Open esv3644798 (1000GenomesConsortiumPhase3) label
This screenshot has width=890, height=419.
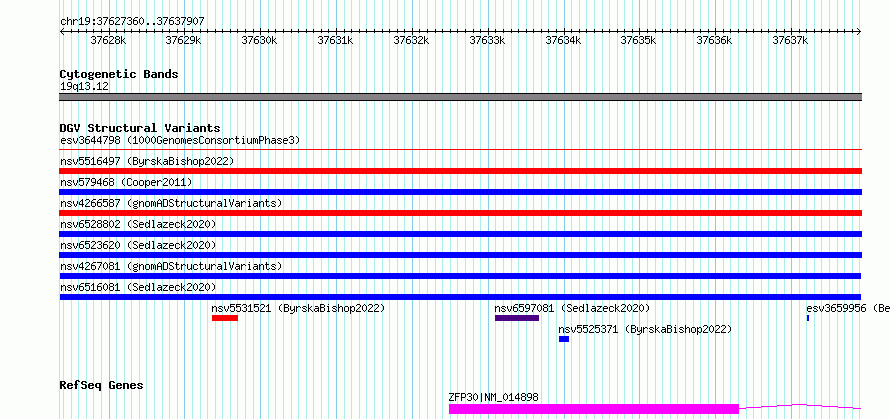click(x=180, y=140)
